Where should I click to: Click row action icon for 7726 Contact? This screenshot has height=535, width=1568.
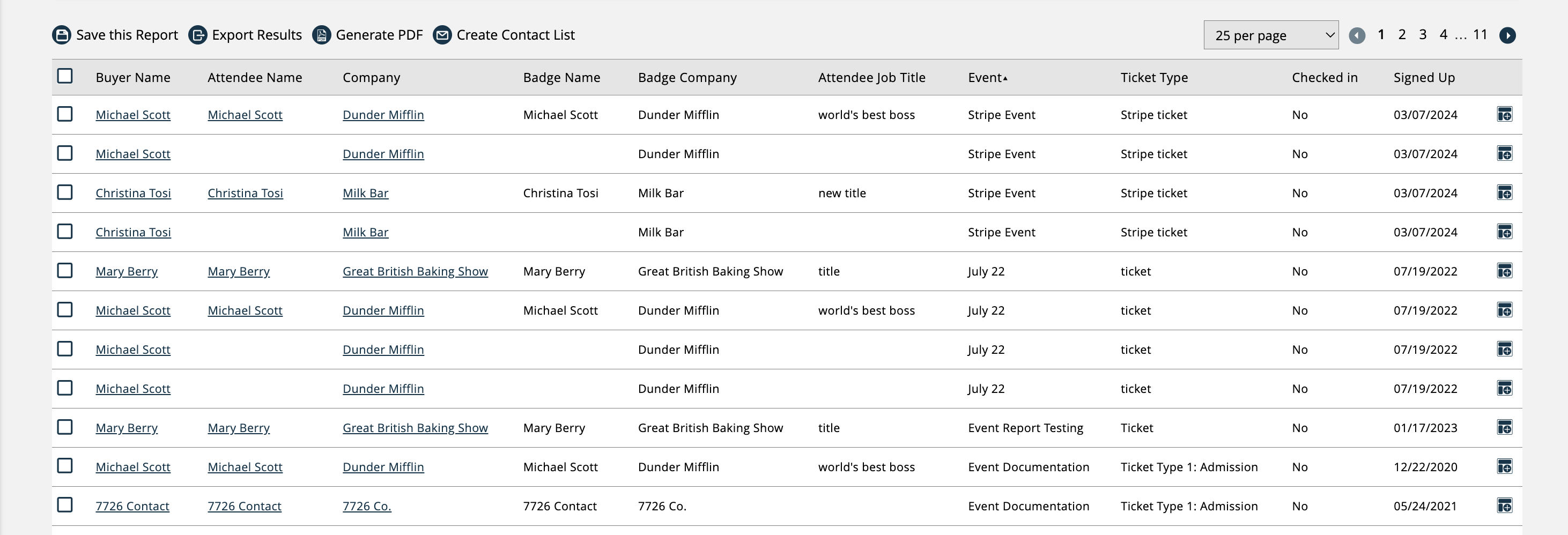click(1504, 505)
